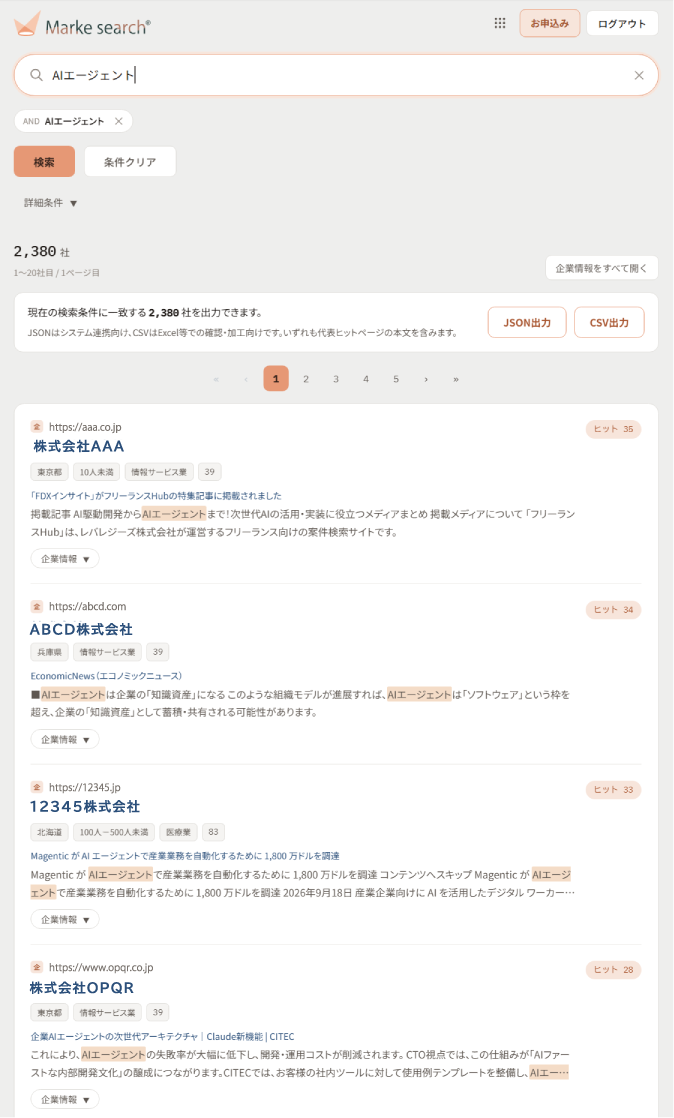The image size is (674, 1118).
Task: Open the ABCD株式会社 company link
Action: click(81, 630)
